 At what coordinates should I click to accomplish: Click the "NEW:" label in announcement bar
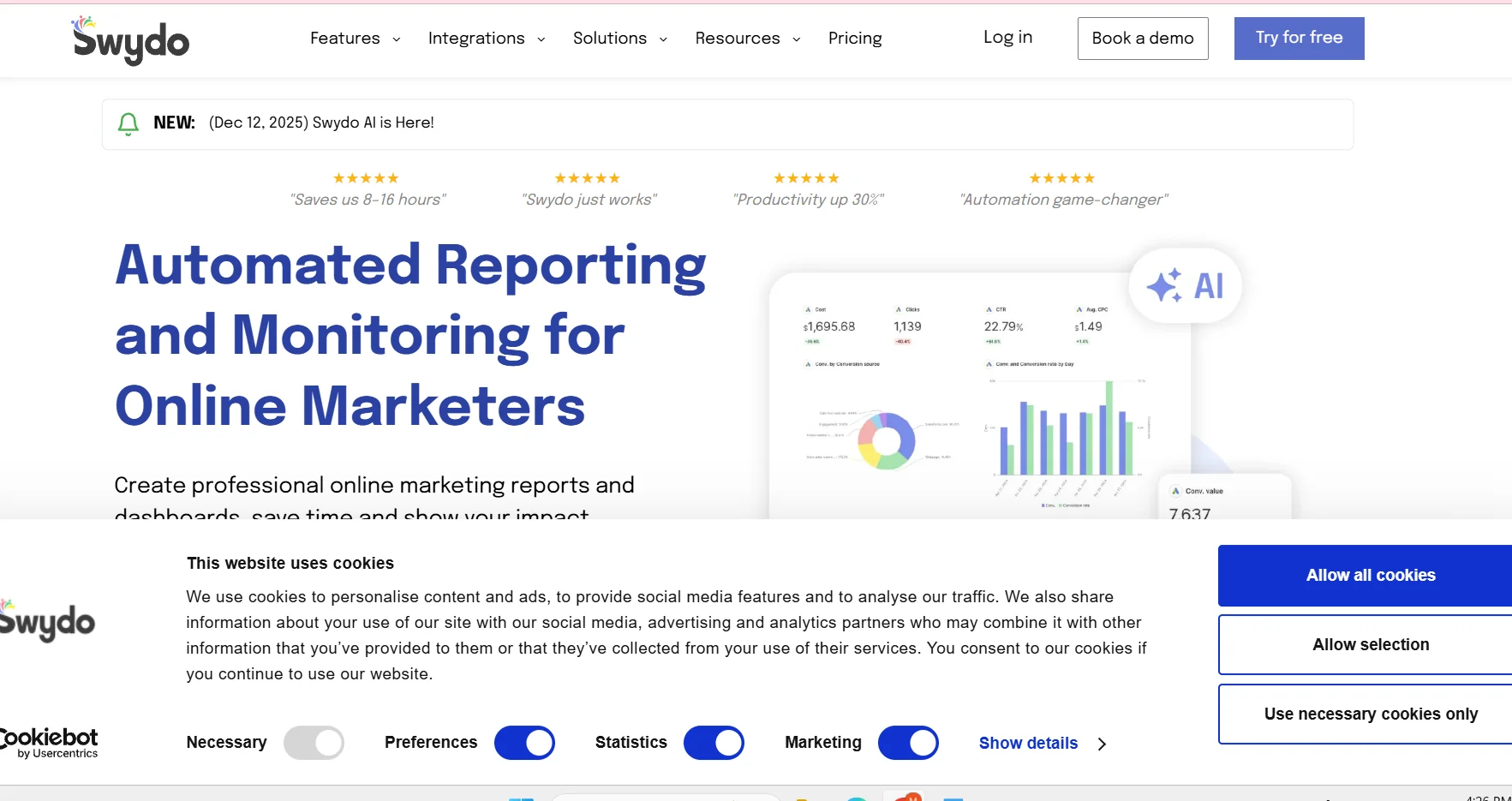pyautogui.click(x=175, y=123)
